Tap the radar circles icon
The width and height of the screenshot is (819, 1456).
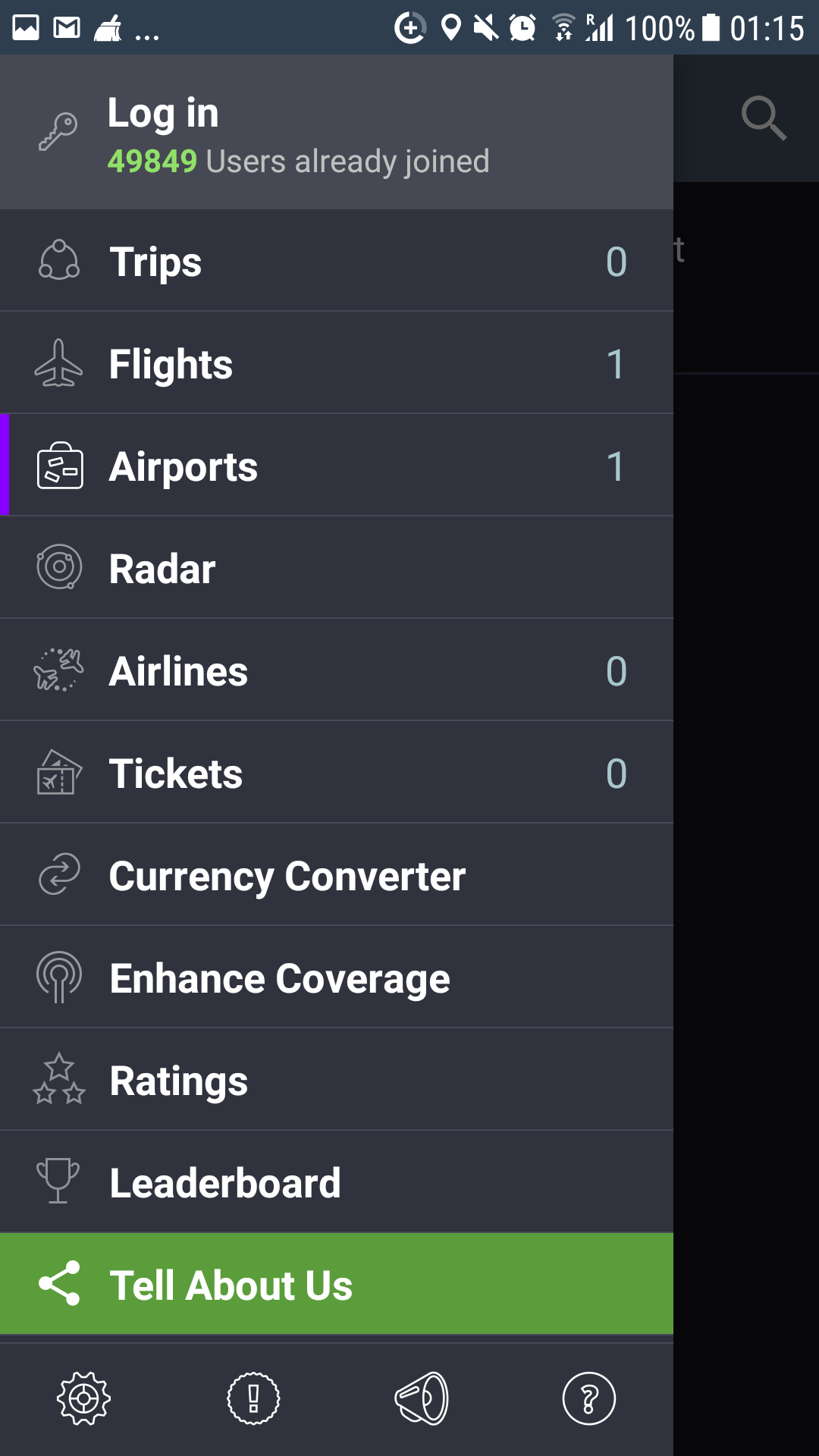[x=59, y=567]
